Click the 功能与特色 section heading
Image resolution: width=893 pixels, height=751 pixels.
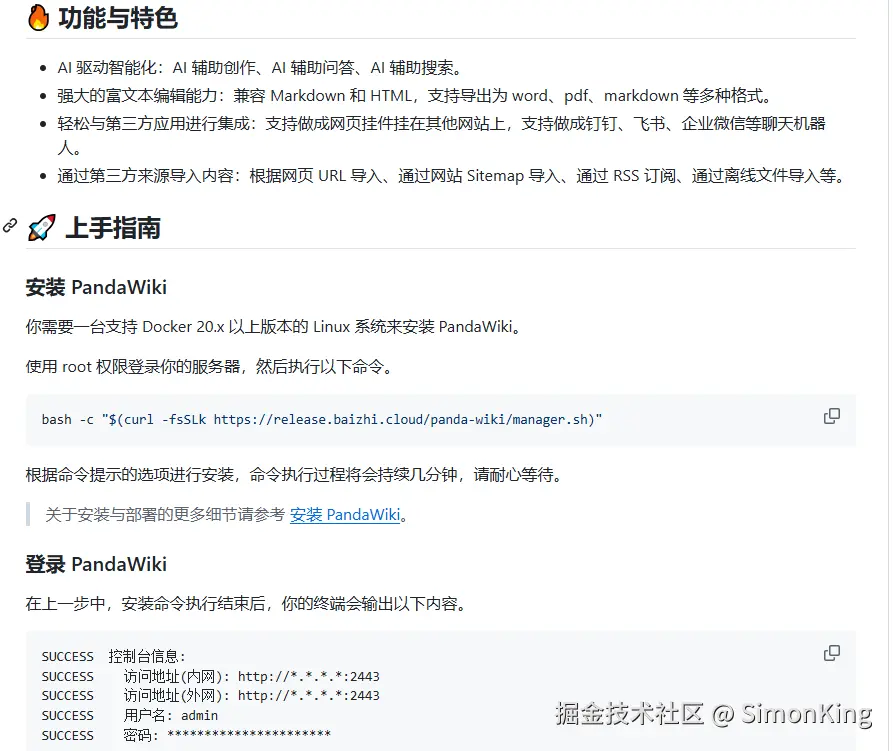[x=118, y=18]
